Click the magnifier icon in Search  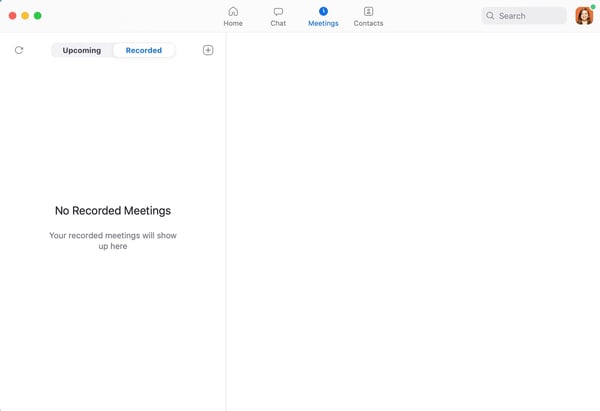tap(490, 16)
